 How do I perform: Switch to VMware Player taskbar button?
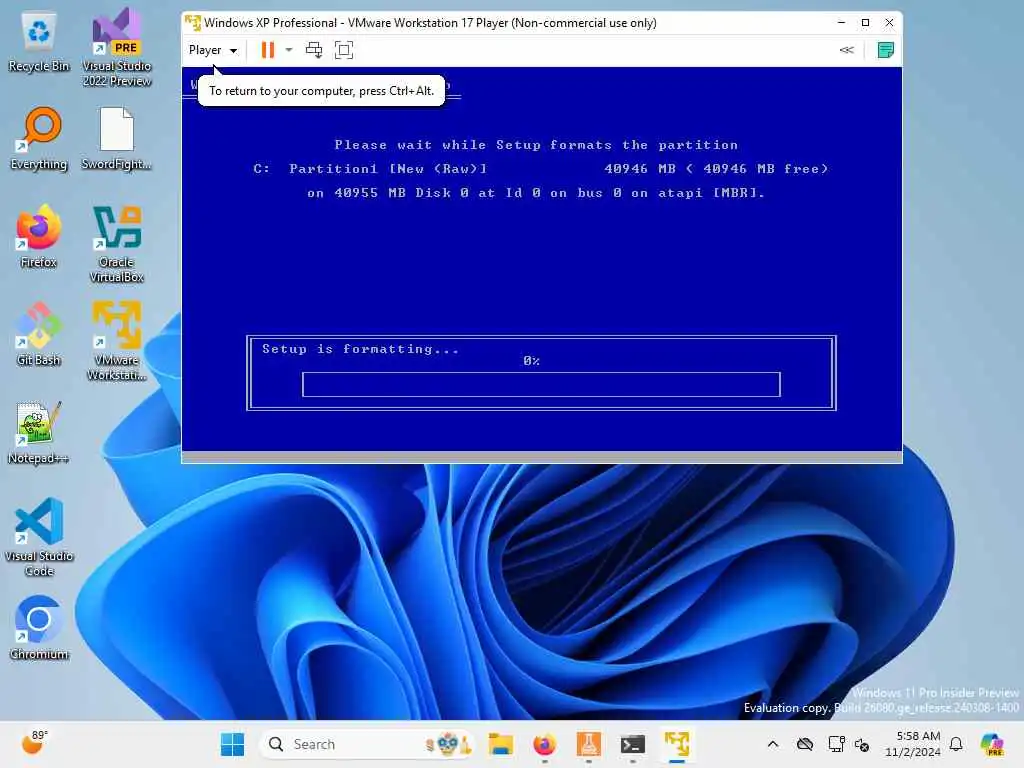(677, 744)
